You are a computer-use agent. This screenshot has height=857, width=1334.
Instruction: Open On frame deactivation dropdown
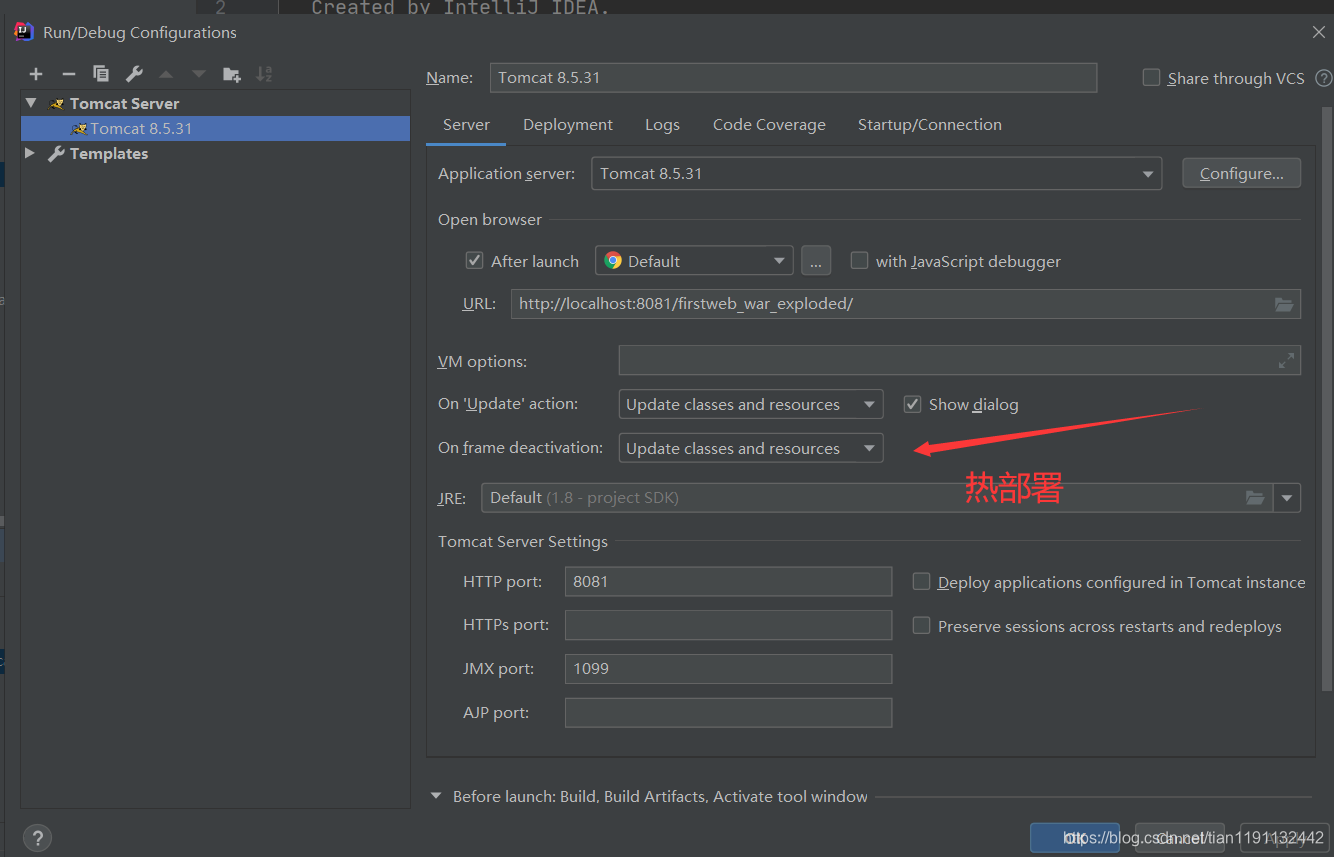click(751, 448)
